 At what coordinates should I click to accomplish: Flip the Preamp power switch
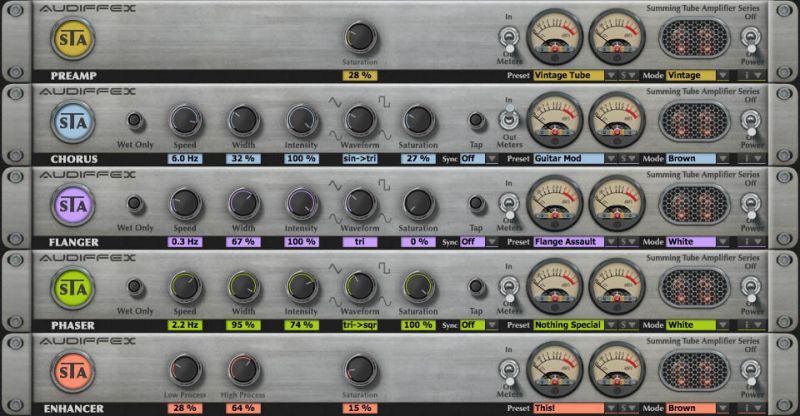[x=751, y=41]
